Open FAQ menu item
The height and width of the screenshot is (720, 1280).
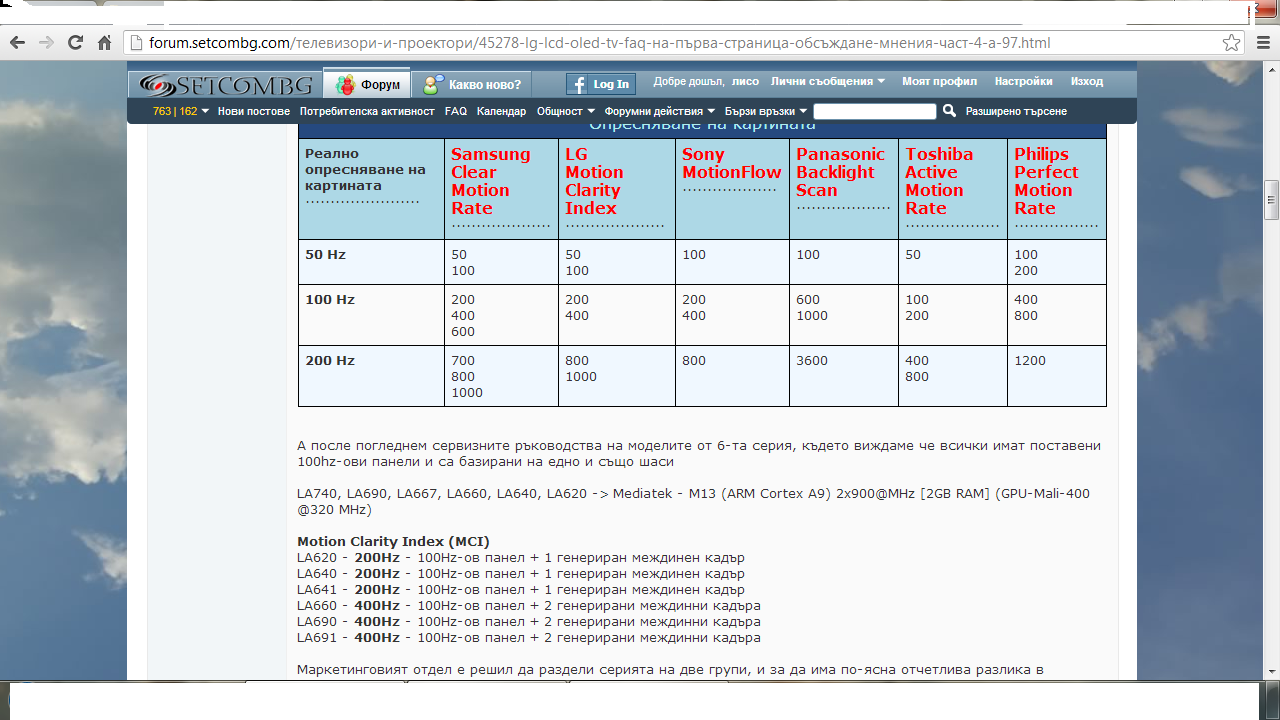456,111
